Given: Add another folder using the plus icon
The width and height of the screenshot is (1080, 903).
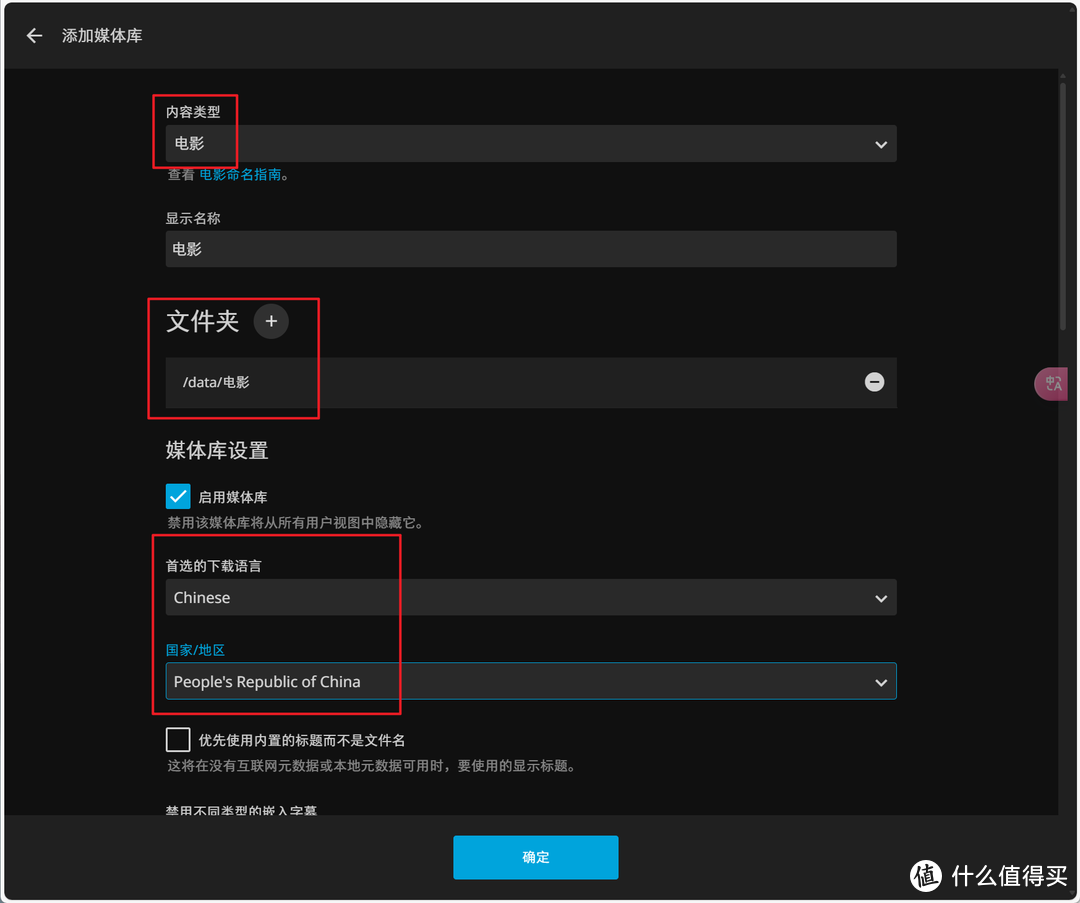Looking at the screenshot, I should point(271,321).
